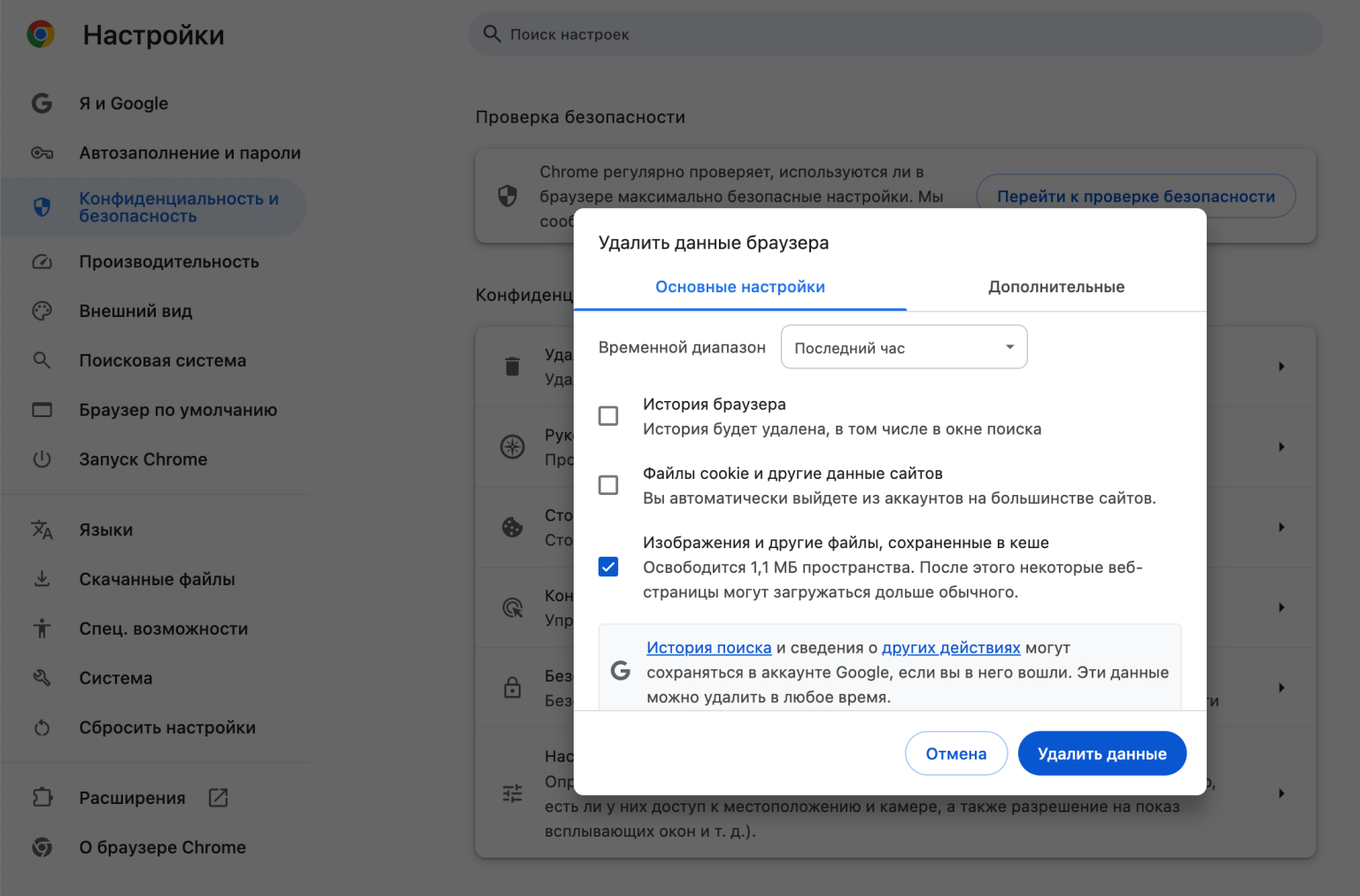
Task: Open the time range dropdown
Action: point(903,347)
